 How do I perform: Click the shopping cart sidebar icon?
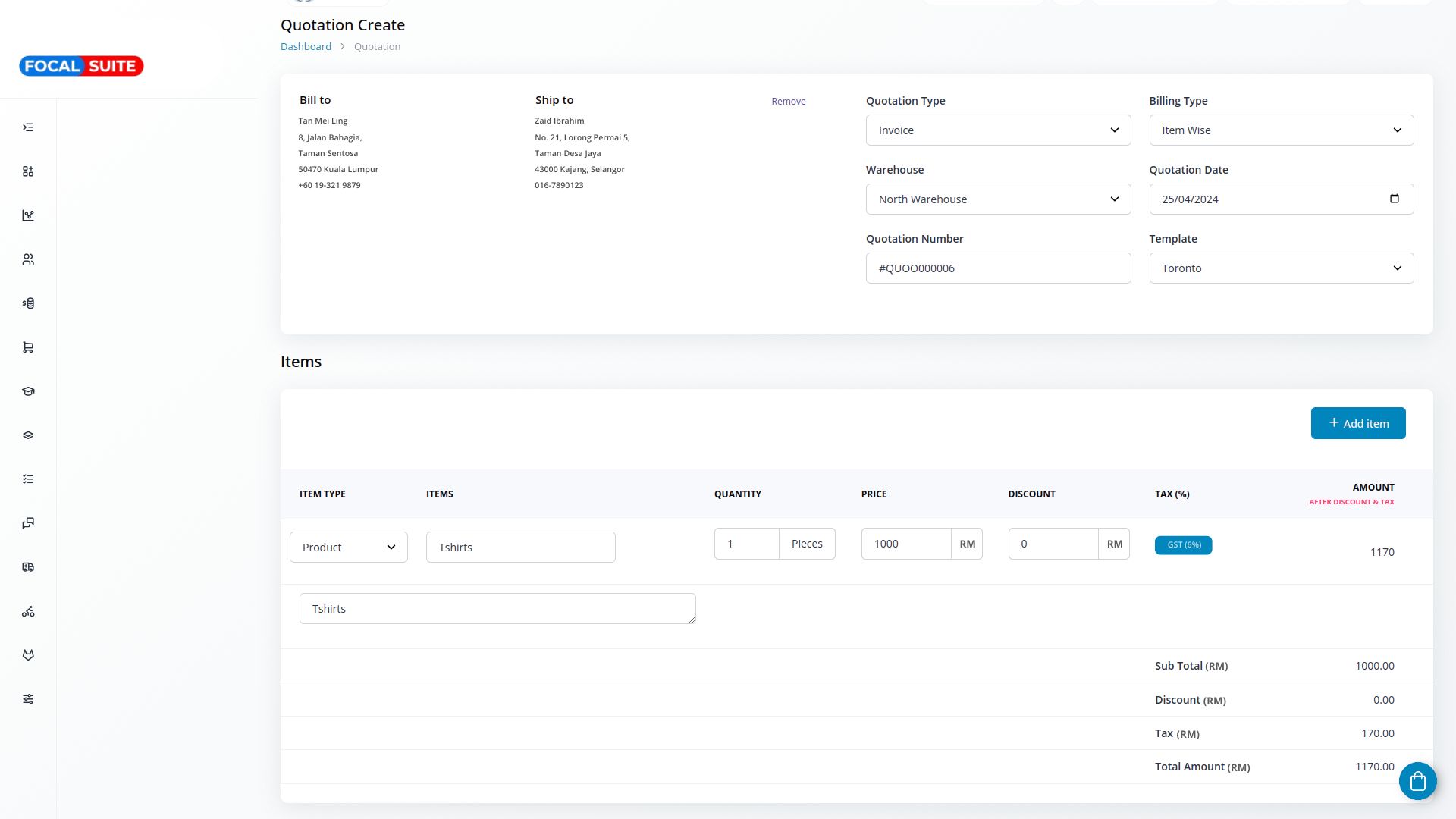point(28,347)
